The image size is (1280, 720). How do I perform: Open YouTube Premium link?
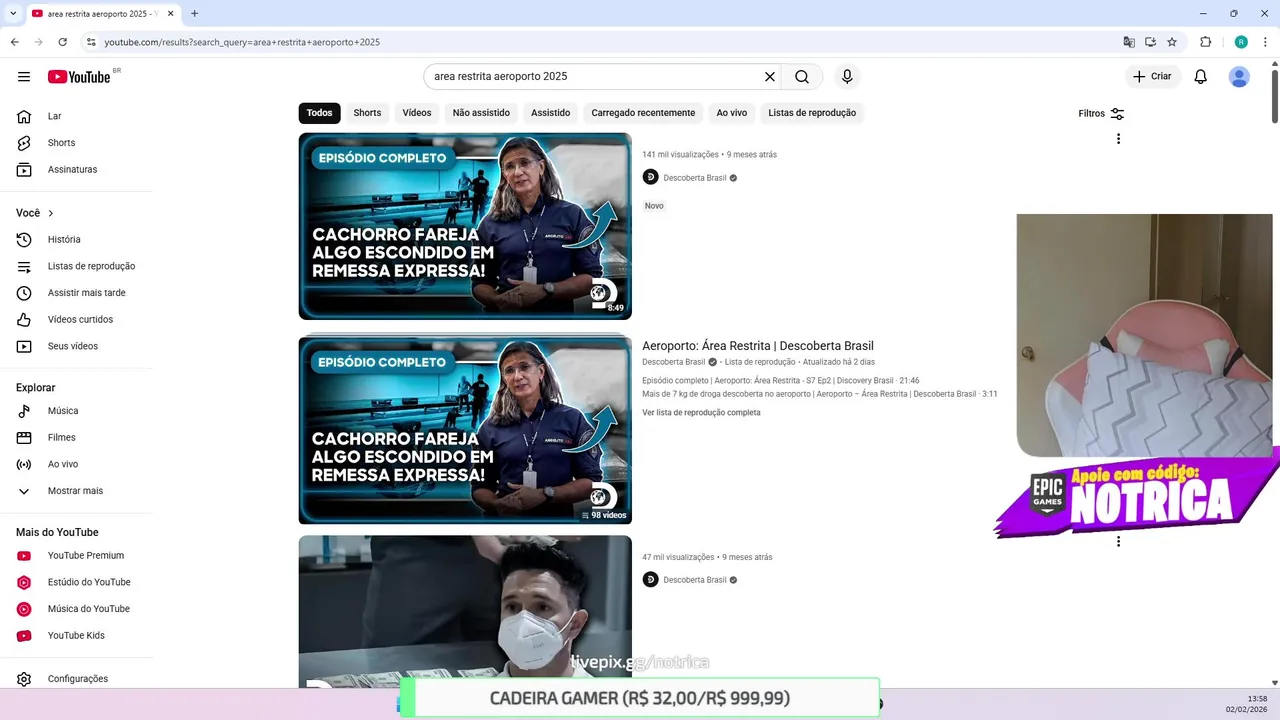point(76,556)
